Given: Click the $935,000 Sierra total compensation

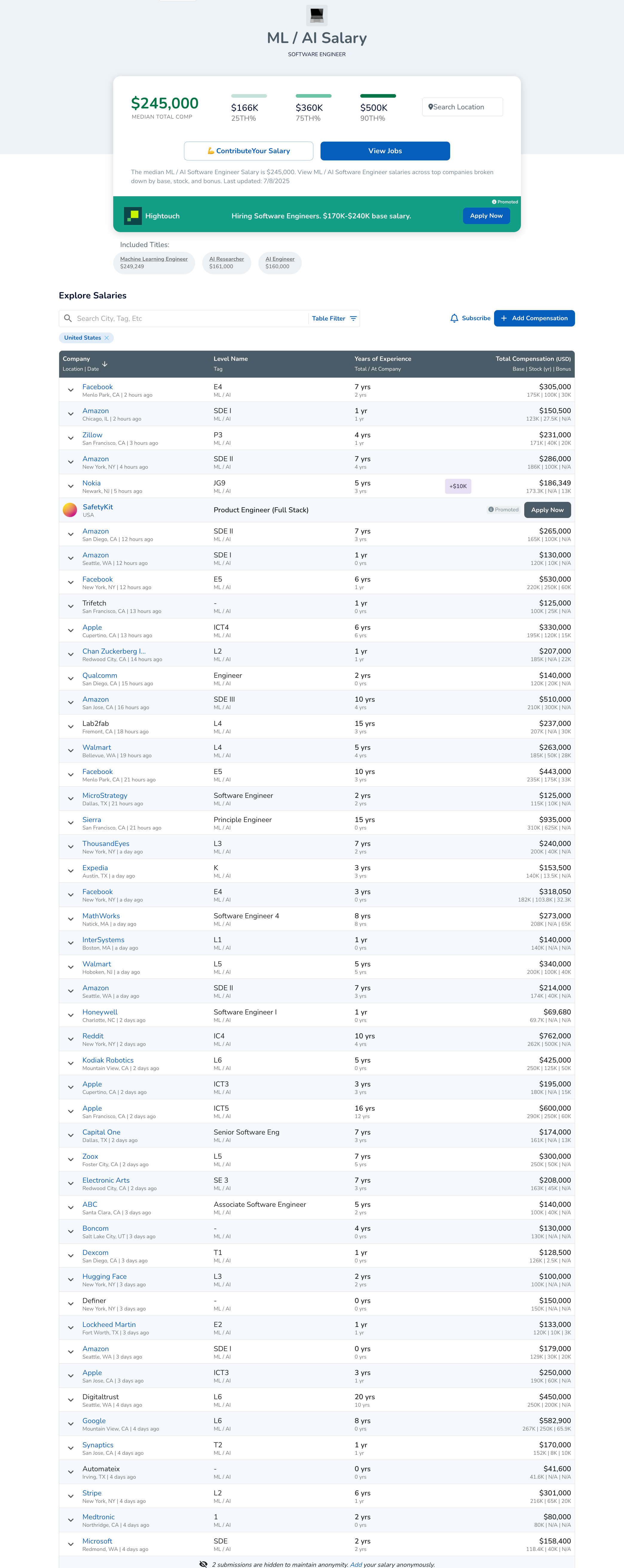Looking at the screenshot, I should (x=555, y=820).
